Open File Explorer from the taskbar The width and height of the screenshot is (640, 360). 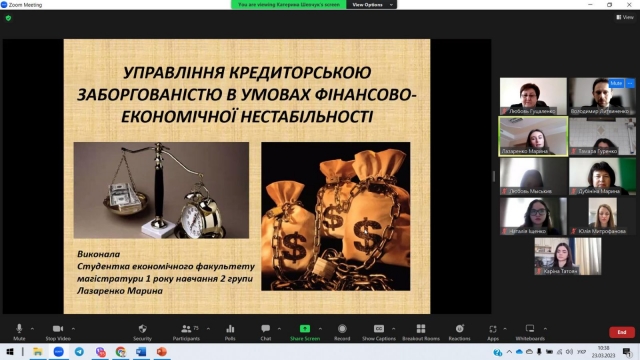(x=38, y=351)
